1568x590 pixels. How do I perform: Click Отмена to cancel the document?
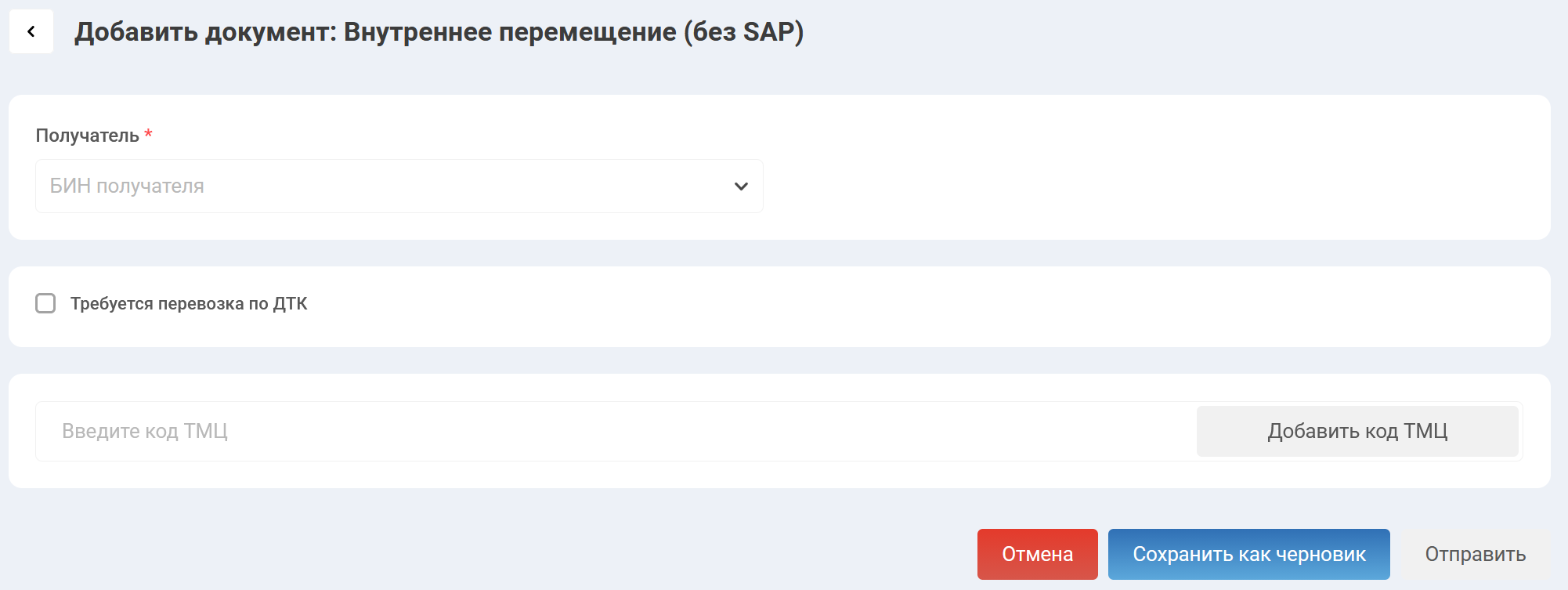[x=1037, y=554]
